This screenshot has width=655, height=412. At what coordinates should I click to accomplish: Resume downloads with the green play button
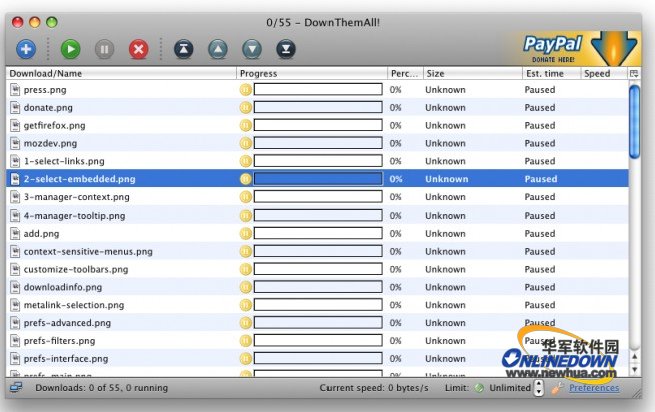tap(71, 49)
